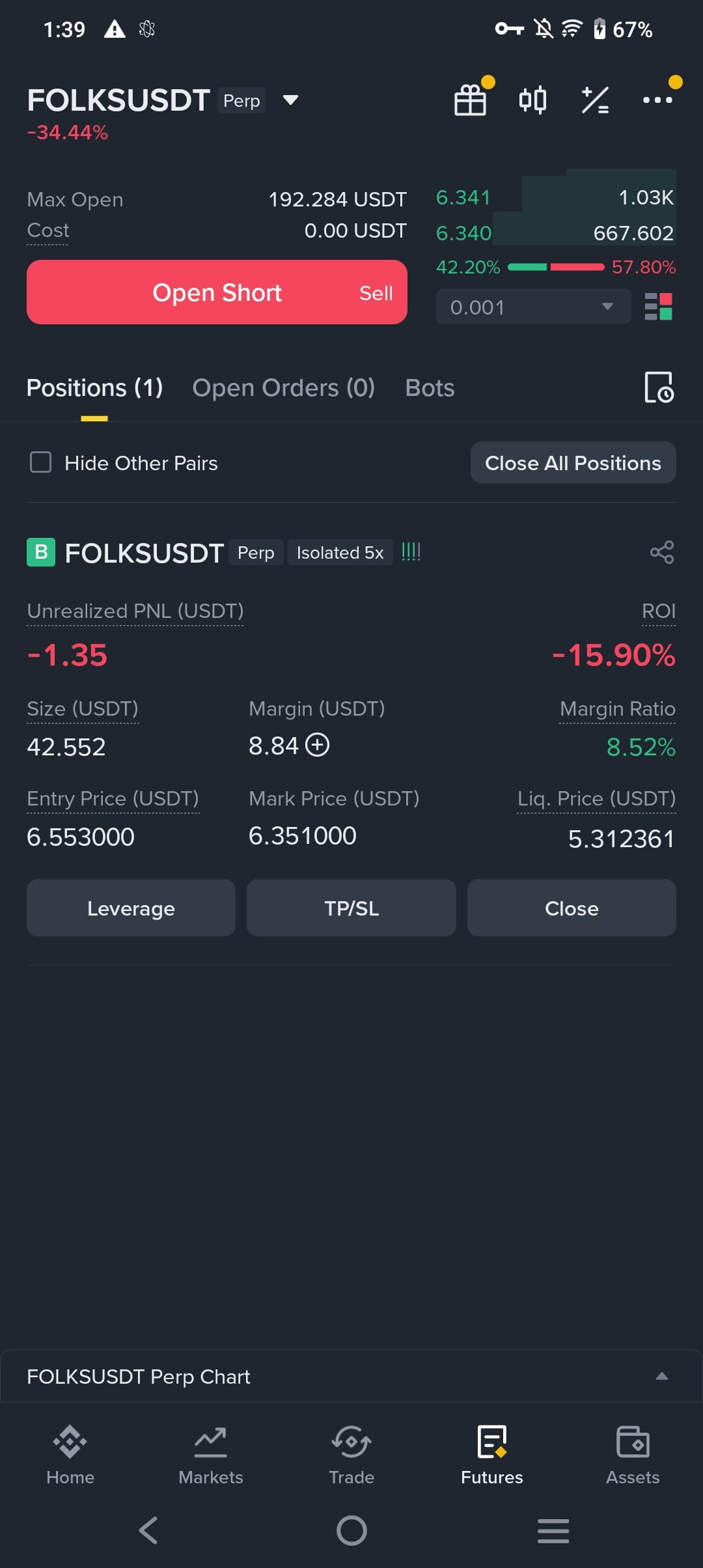The image size is (703, 1568).
Task: Go to the Assets tab
Action: click(633, 1456)
